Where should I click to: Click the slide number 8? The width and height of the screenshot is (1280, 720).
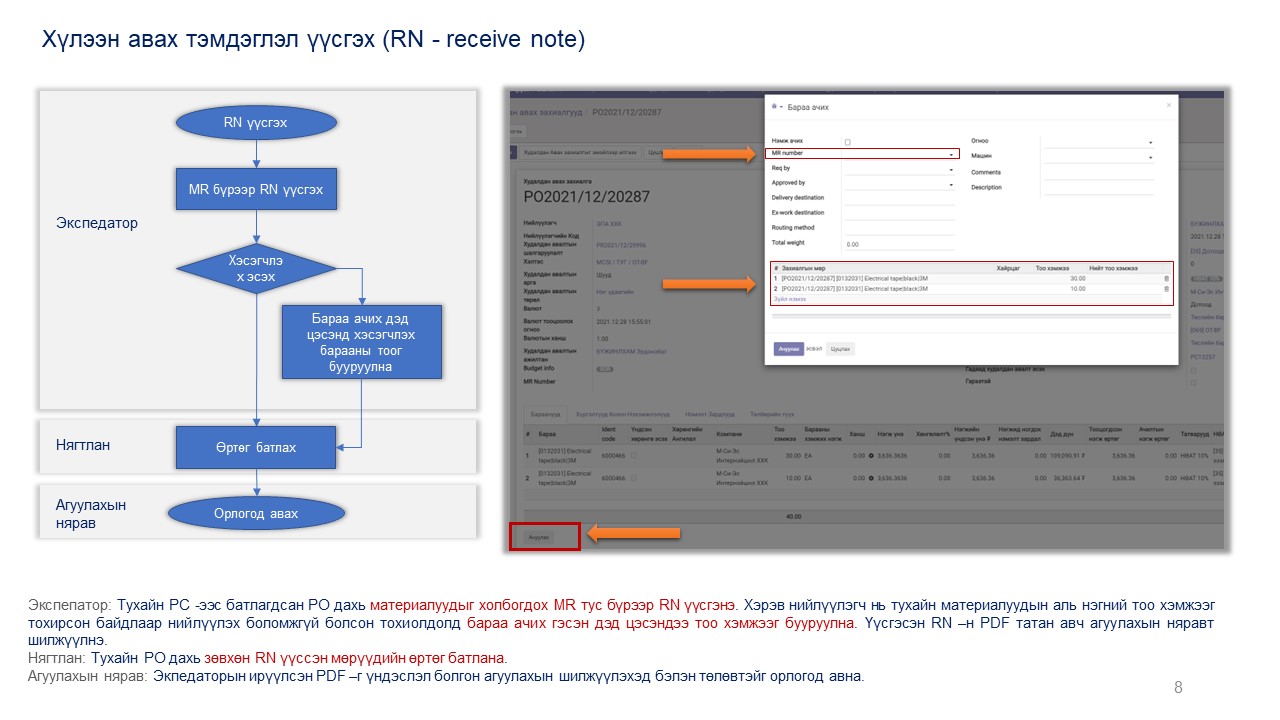pyautogui.click(x=1178, y=687)
